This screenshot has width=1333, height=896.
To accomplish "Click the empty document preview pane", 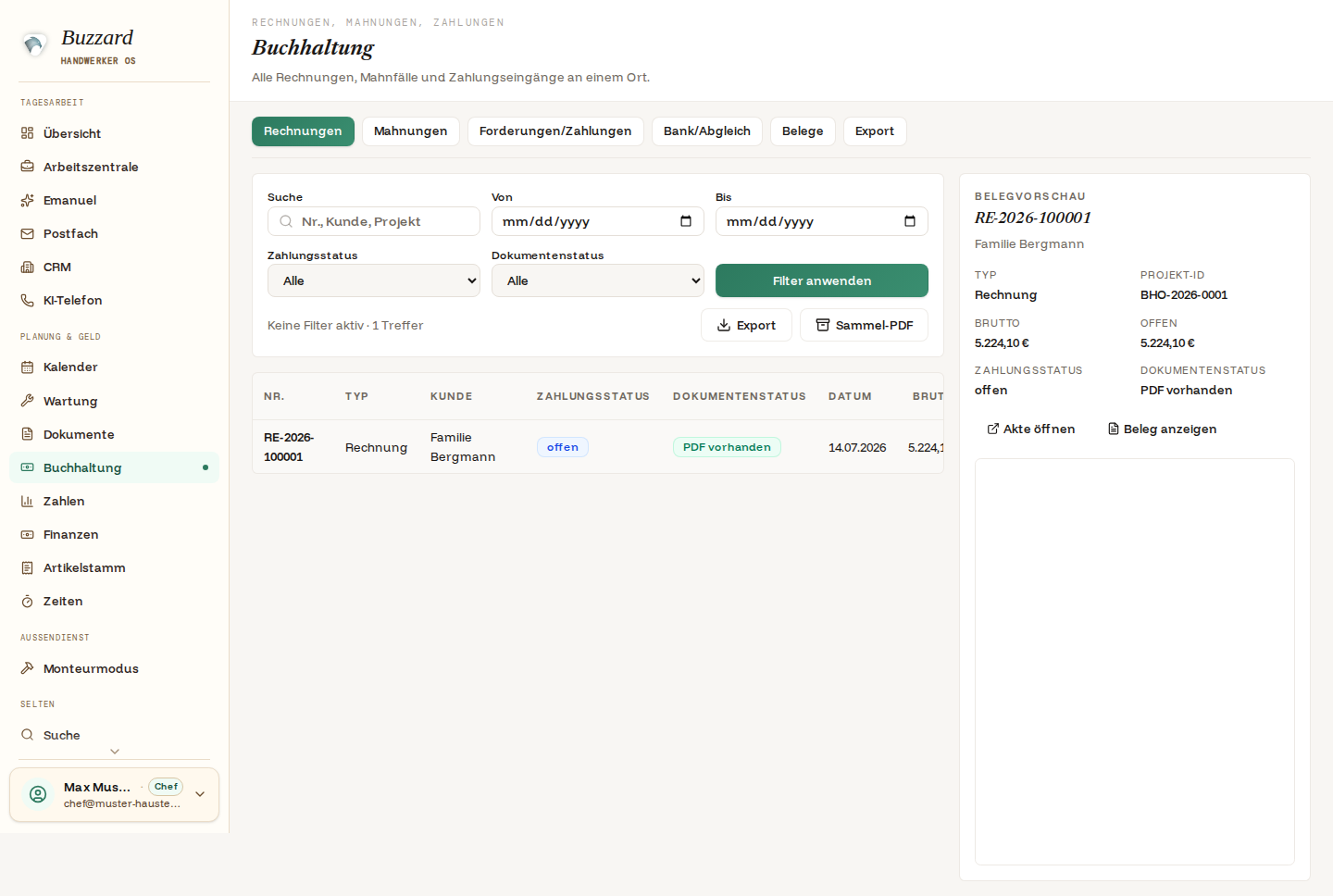I will click(x=1135, y=662).
